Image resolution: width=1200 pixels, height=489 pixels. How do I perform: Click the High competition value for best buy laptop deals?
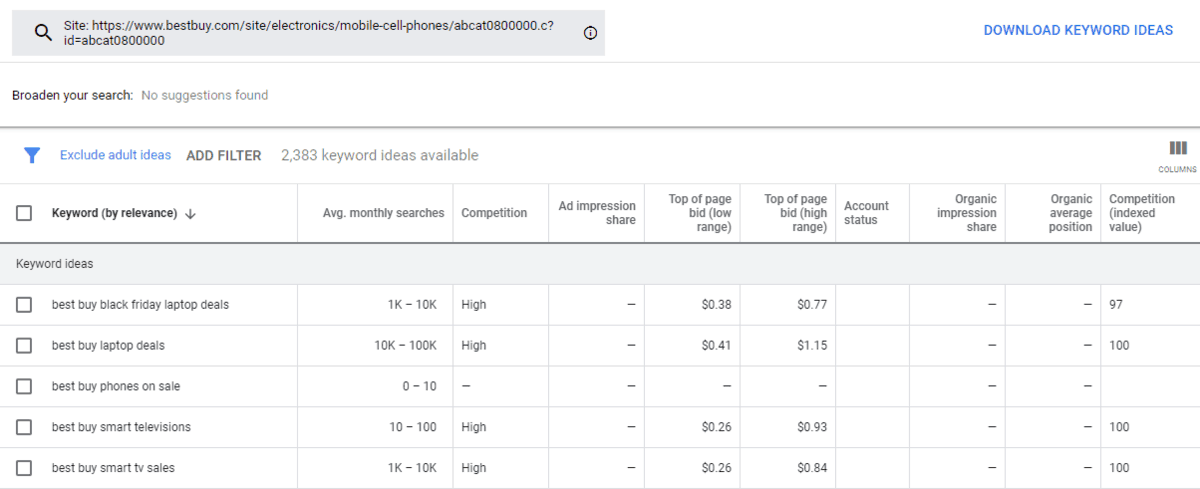pos(474,345)
